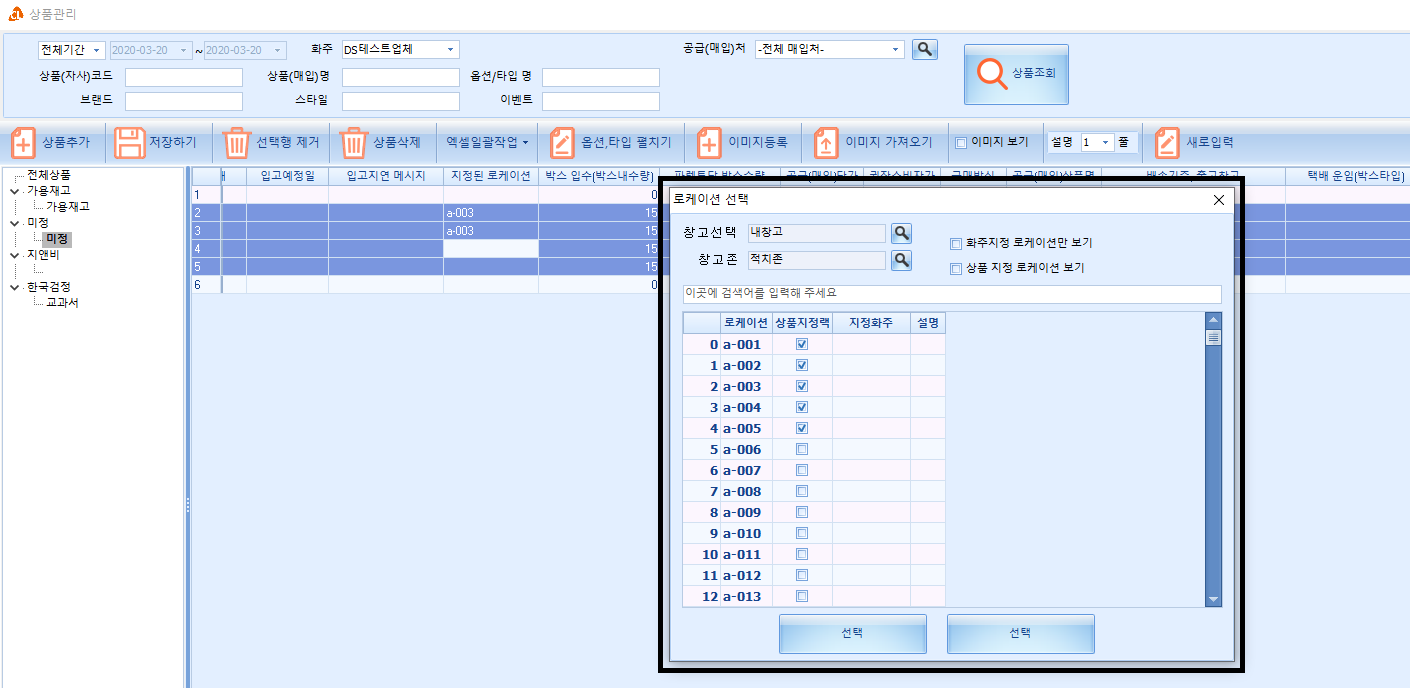Open the -전체 매입처- supplier dropdown
Screen dimensions: 1410x688
tap(896, 49)
